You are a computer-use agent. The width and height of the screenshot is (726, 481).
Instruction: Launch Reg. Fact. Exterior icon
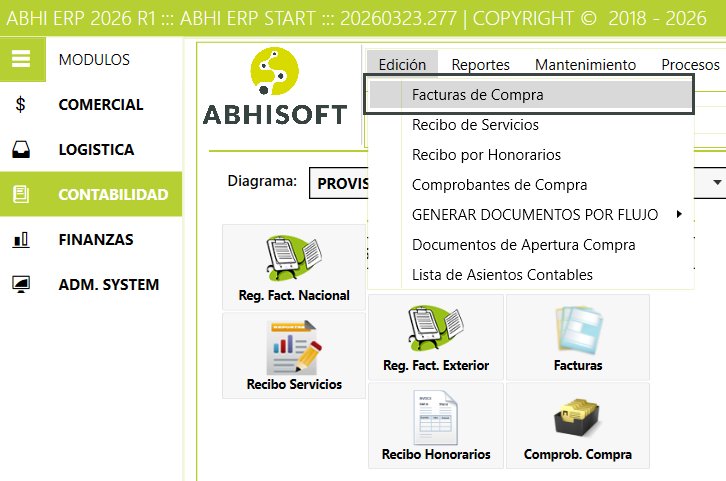[x=435, y=336]
